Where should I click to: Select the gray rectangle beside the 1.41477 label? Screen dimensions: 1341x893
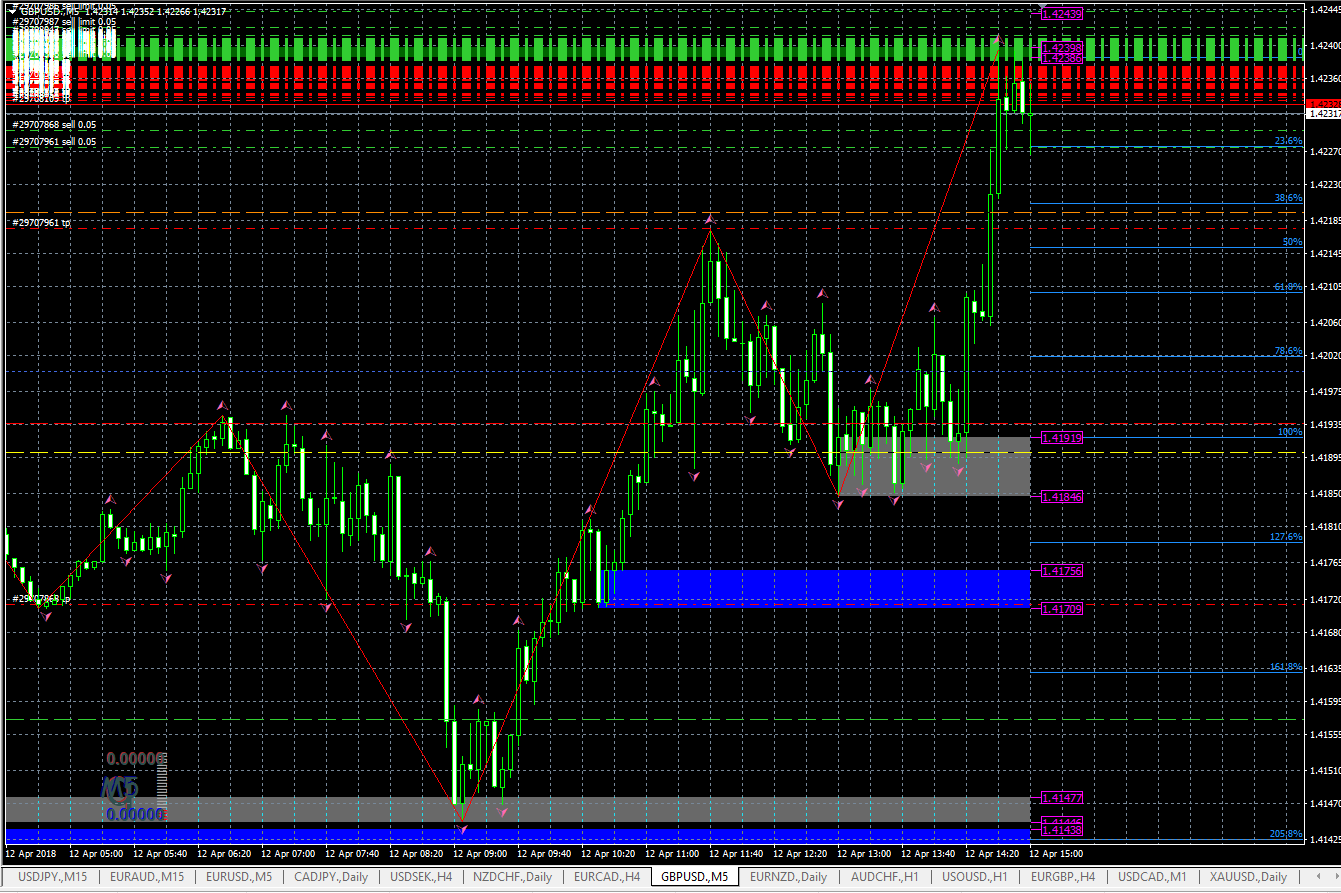coord(517,809)
